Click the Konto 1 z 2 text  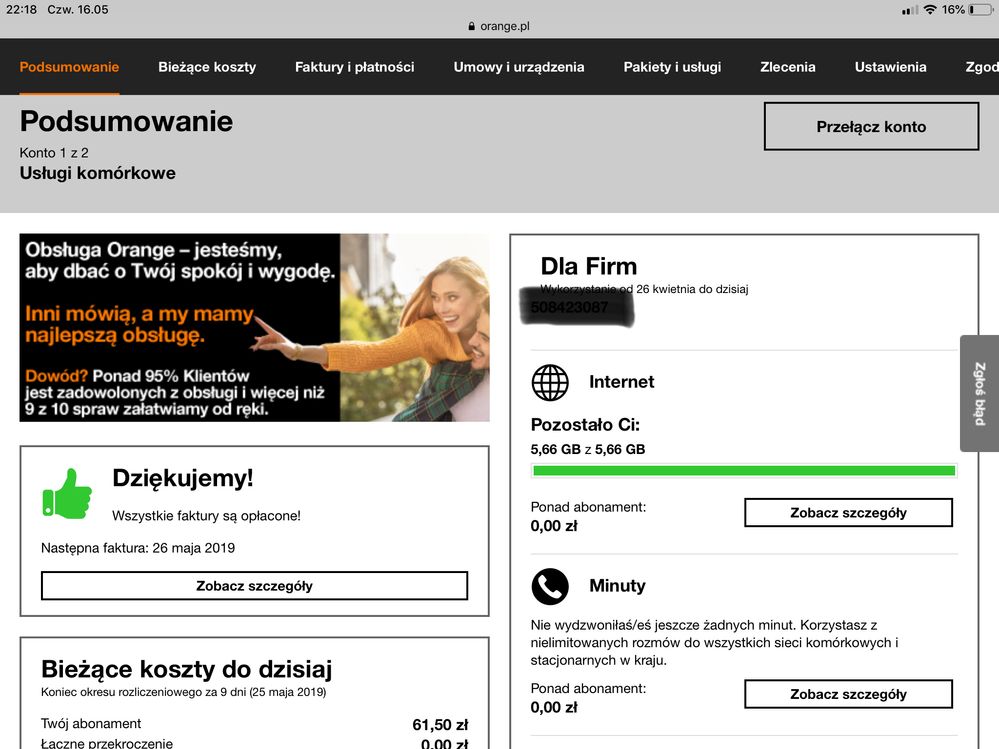click(x=54, y=153)
